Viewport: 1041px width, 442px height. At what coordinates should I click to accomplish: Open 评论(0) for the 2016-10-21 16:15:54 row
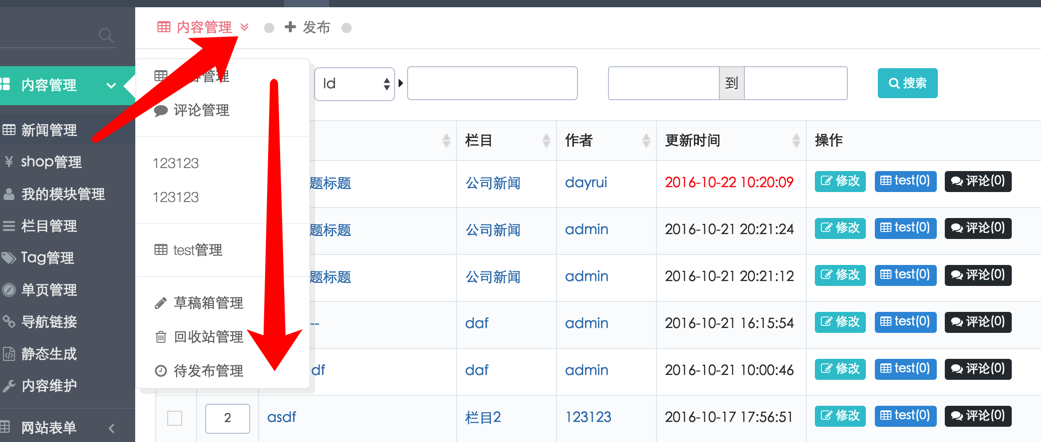click(x=978, y=322)
